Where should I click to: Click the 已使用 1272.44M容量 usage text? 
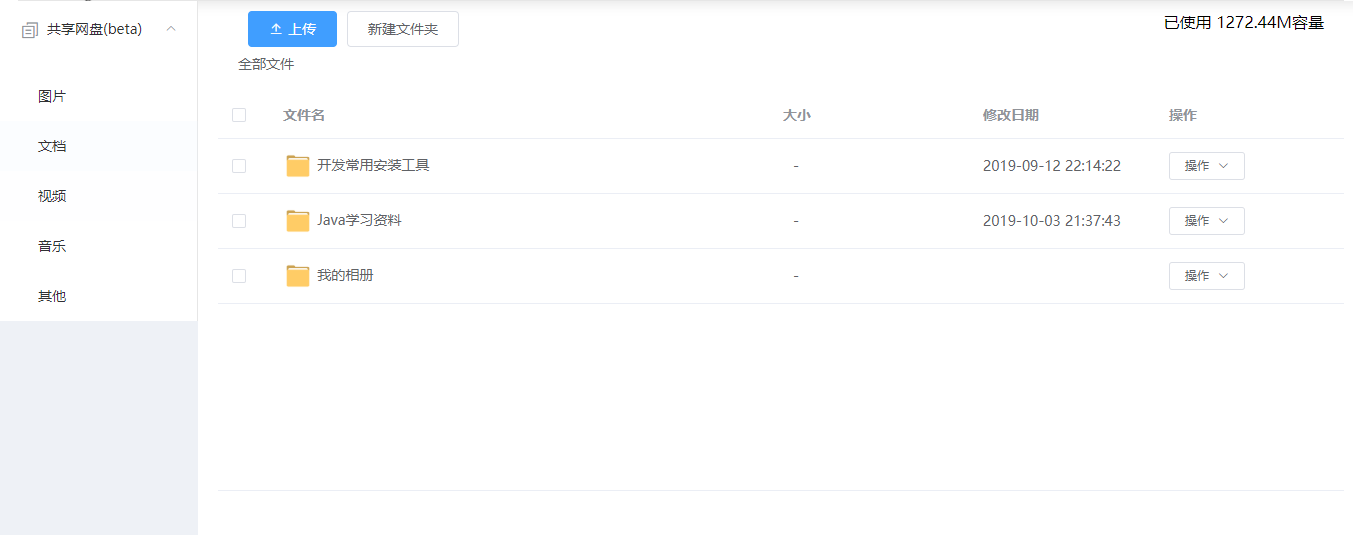click(x=1244, y=23)
